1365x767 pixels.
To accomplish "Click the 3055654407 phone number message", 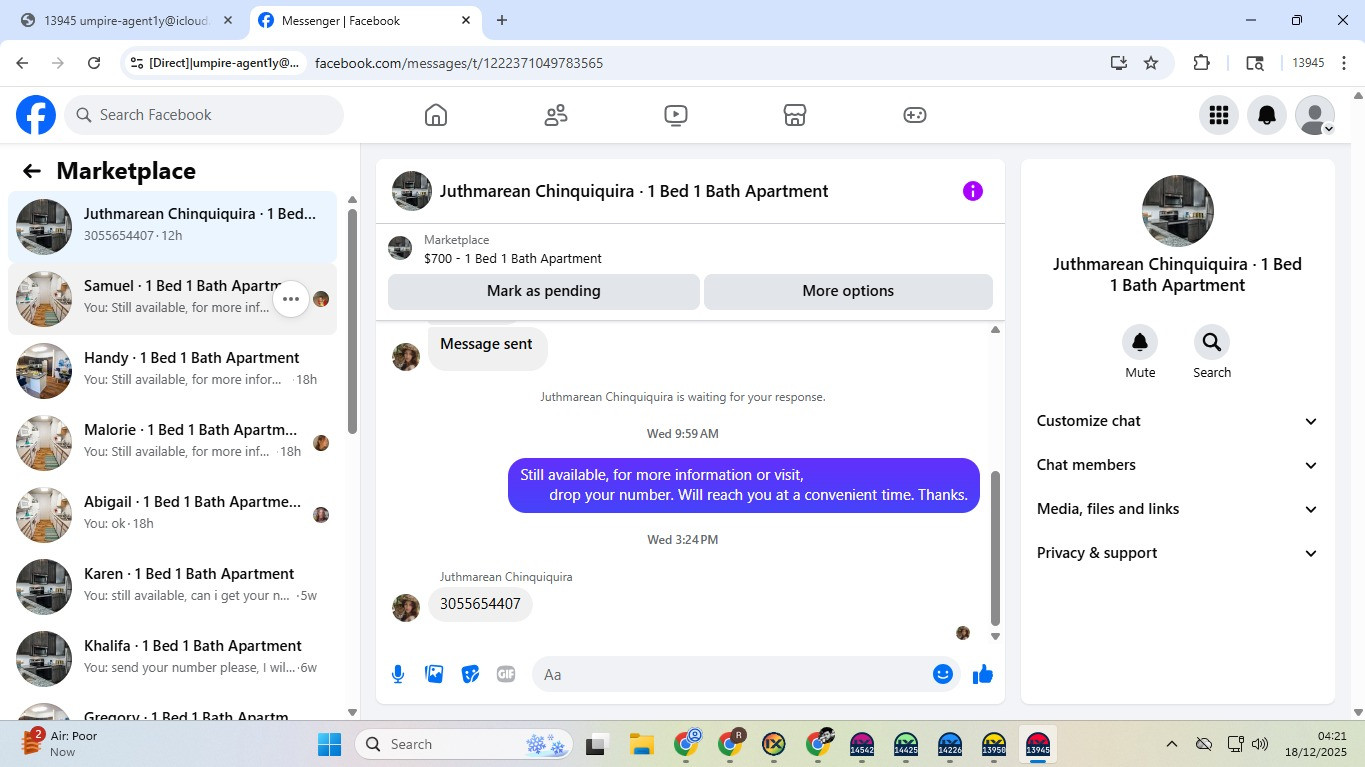I will coord(480,604).
